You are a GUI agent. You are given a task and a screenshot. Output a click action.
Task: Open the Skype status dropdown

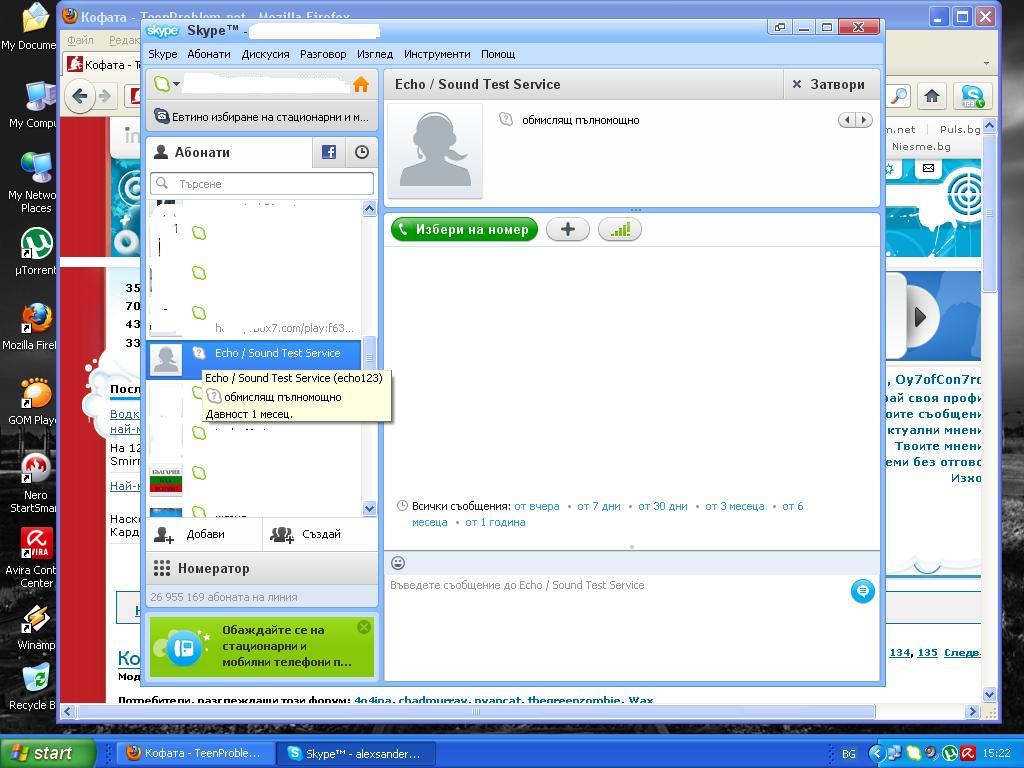click(167, 84)
